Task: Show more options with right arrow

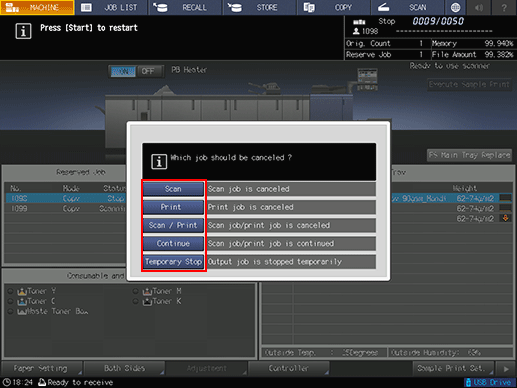Action: [x=506, y=369]
